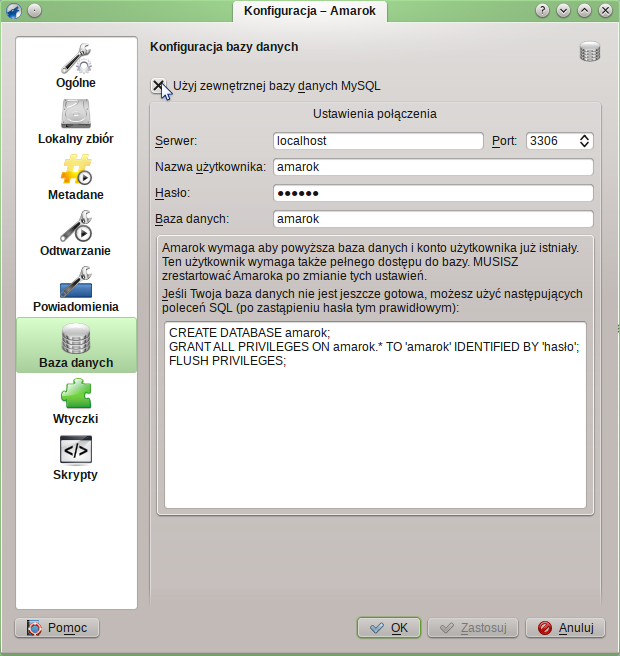The height and width of the screenshot is (656, 620).
Task: Open the Wtyczki plugins puzzle icon
Action: (x=76, y=401)
